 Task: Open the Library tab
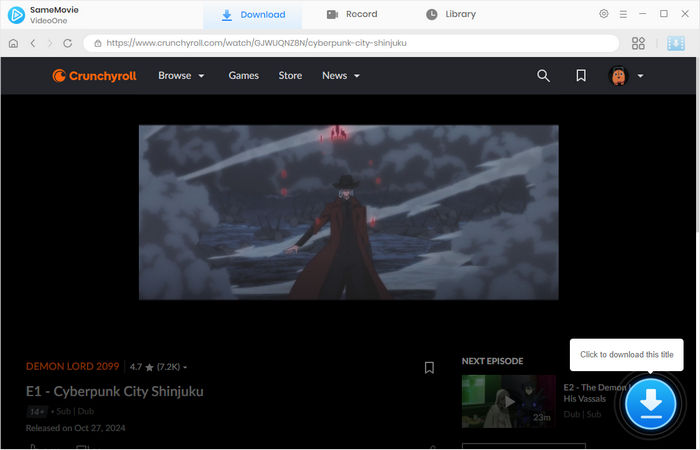[450, 14]
